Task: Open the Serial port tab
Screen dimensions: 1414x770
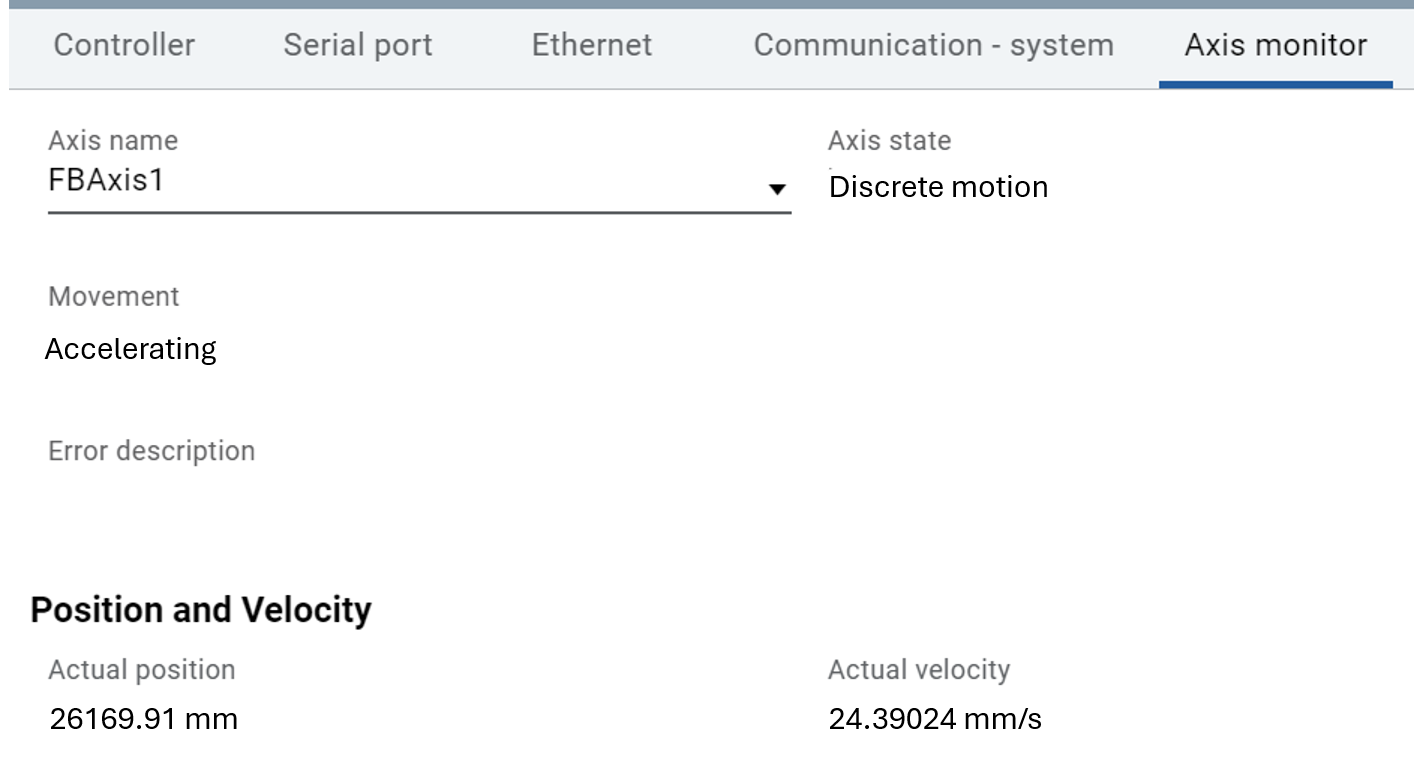Action: (358, 45)
